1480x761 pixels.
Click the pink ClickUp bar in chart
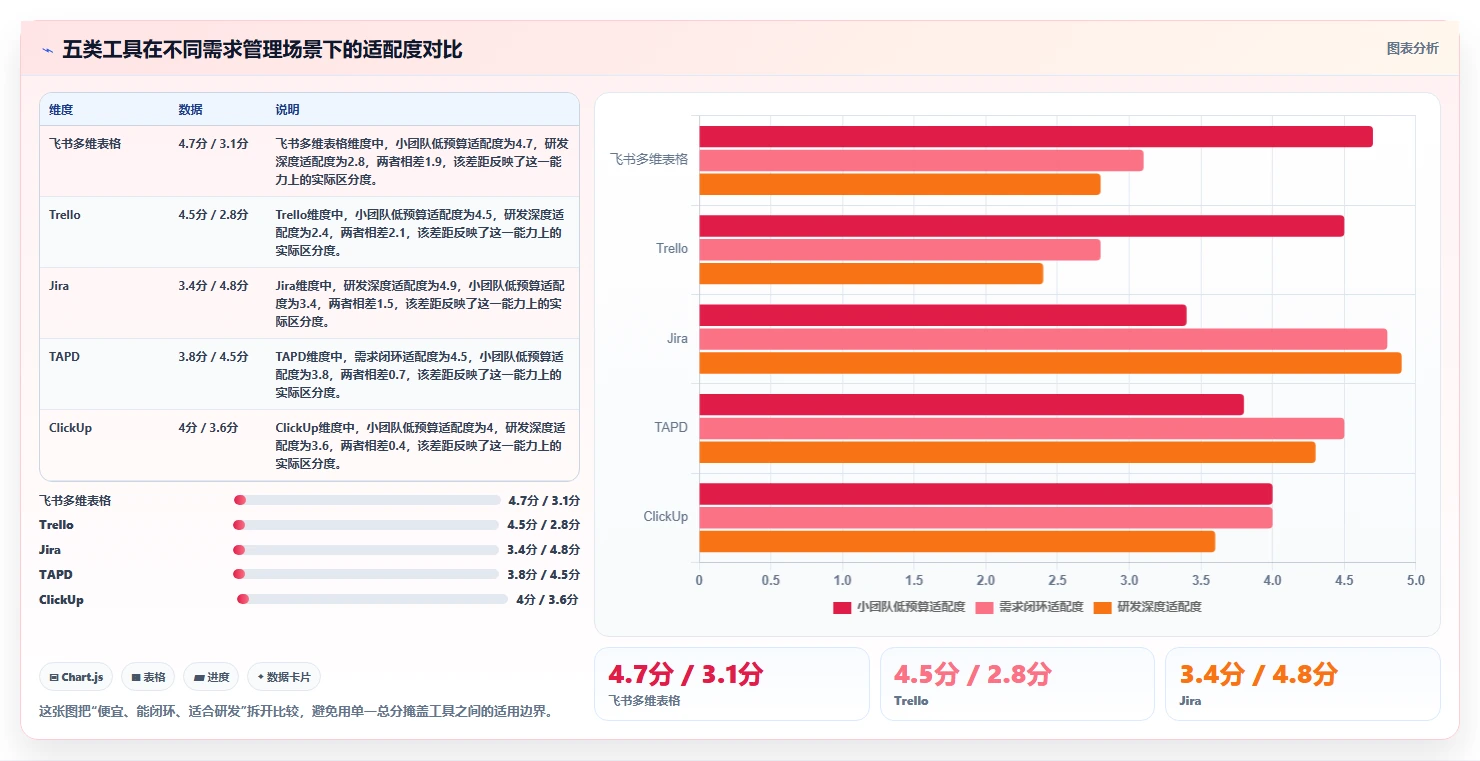click(985, 517)
